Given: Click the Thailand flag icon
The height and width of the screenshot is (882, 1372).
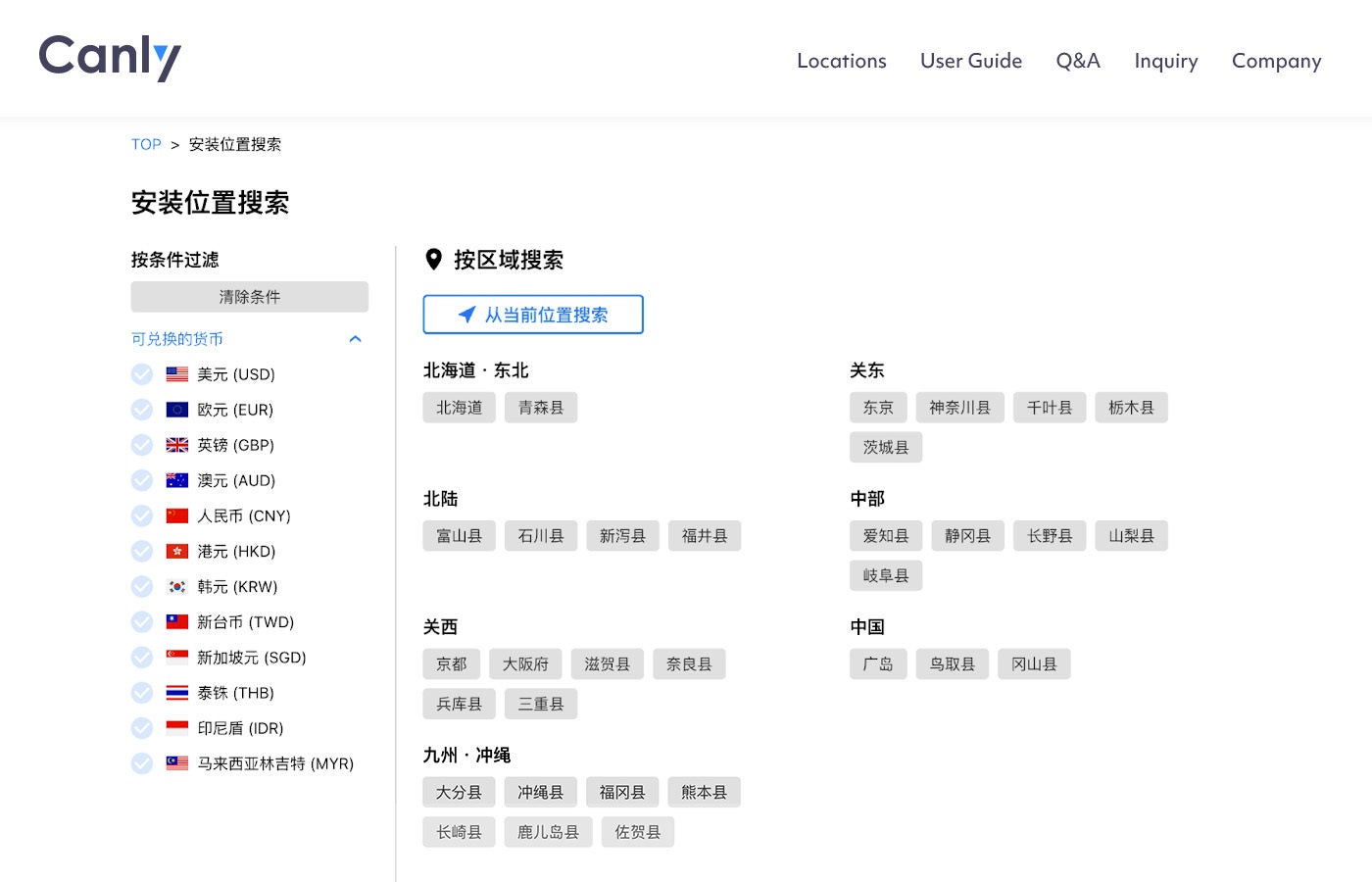Looking at the screenshot, I should pyautogui.click(x=177, y=692).
